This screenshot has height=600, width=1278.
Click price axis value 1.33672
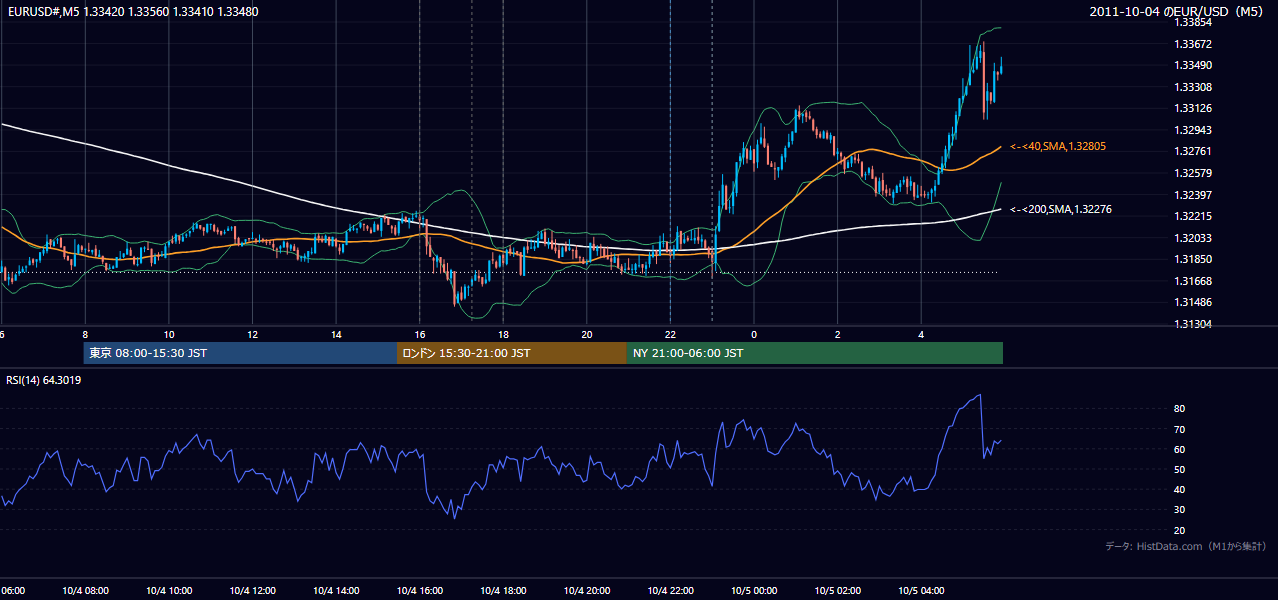coord(1193,44)
